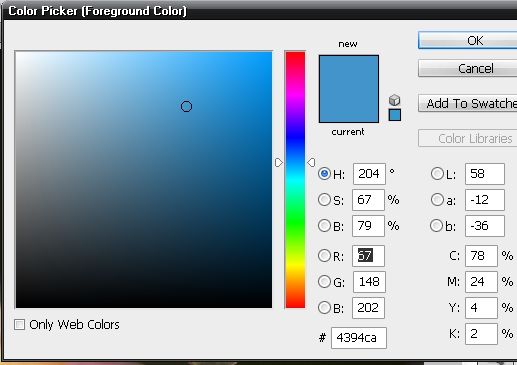Click the hue slider's right arrow handle
The width and height of the screenshot is (517, 365).
pyautogui.click(x=311, y=162)
